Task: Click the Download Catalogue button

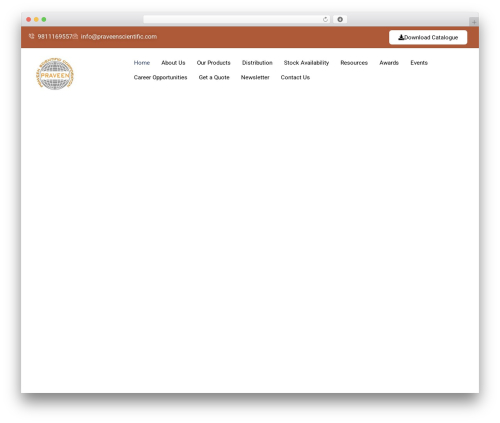Action: pos(428,37)
